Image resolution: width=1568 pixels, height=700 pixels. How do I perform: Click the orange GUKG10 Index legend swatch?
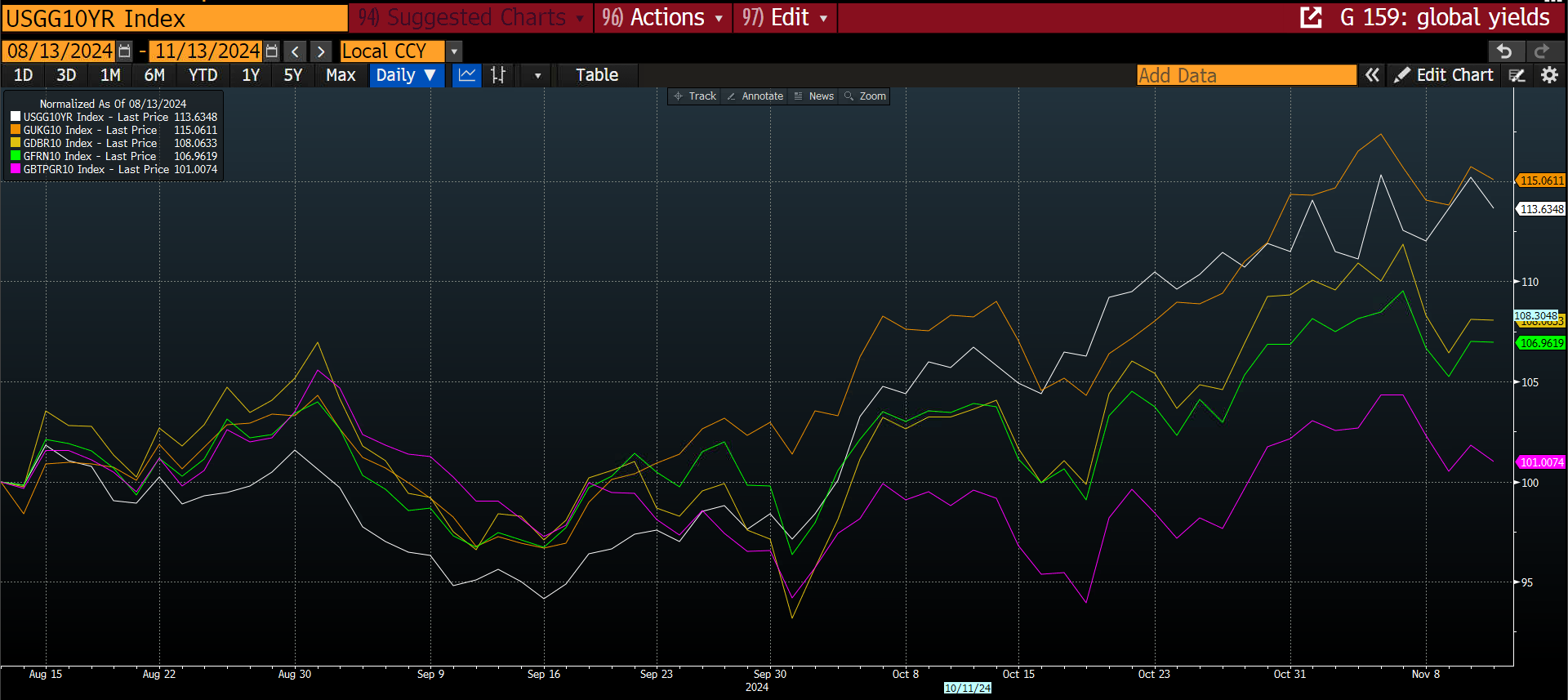[x=16, y=130]
